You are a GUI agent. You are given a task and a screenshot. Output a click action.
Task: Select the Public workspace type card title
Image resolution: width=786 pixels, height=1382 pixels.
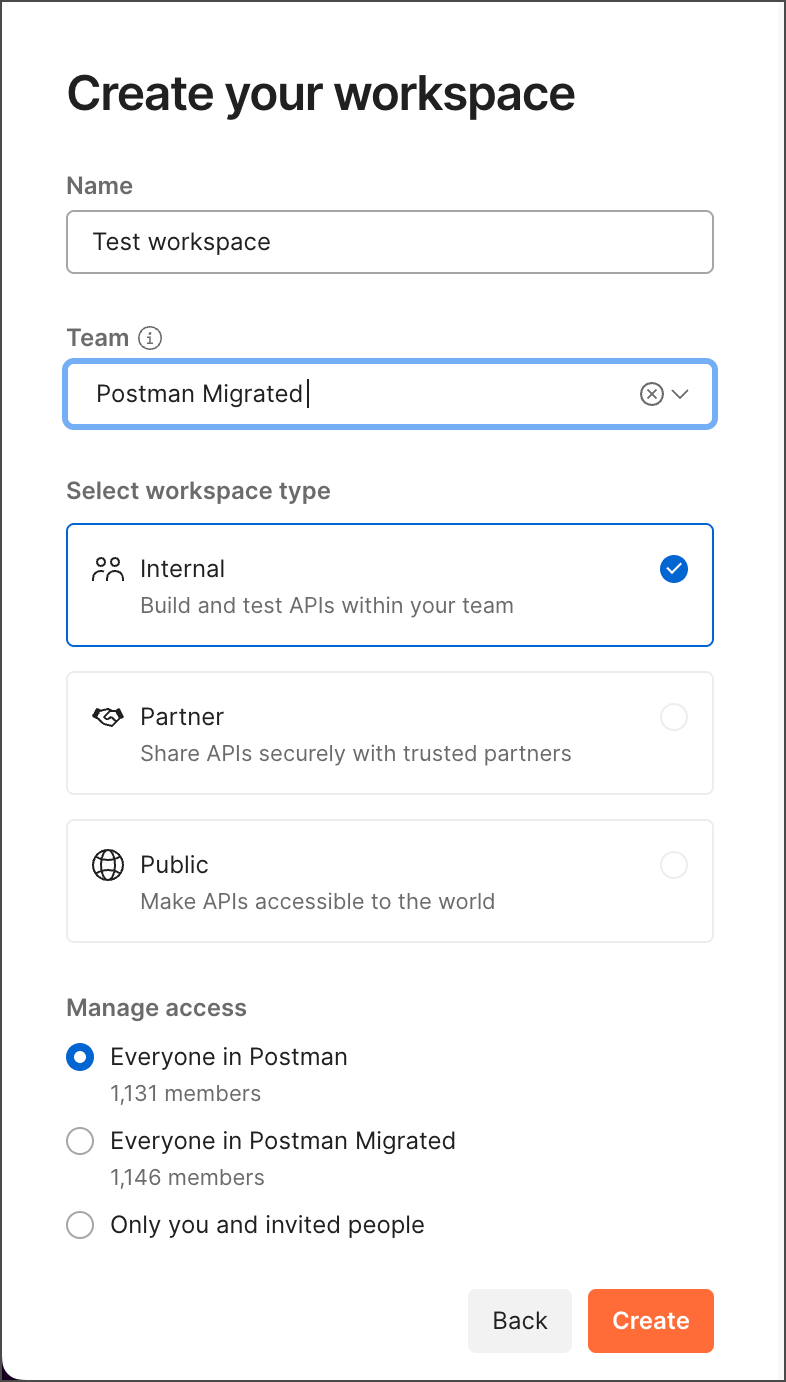click(174, 865)
